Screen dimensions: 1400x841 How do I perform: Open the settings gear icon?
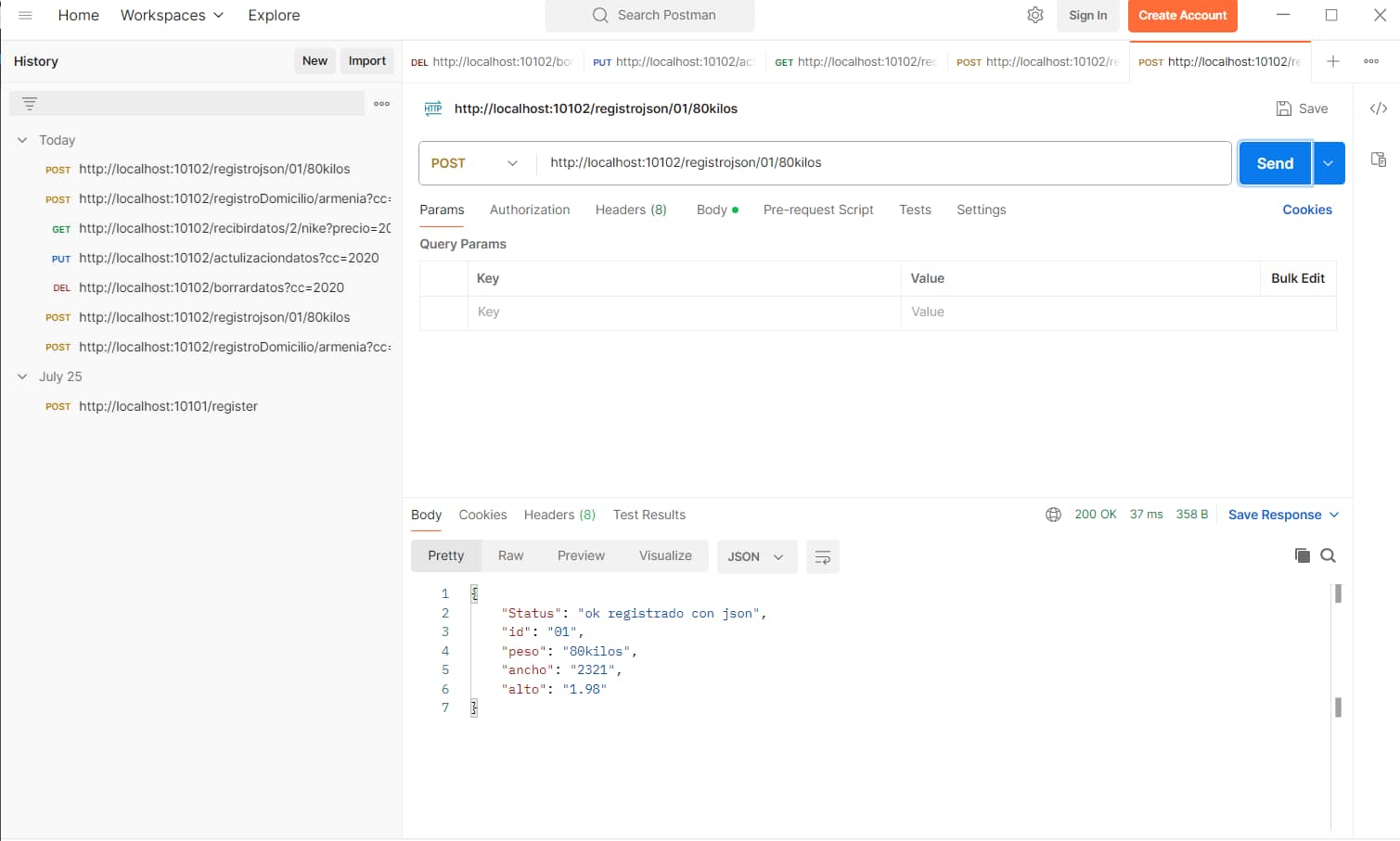pos(1035,16)
